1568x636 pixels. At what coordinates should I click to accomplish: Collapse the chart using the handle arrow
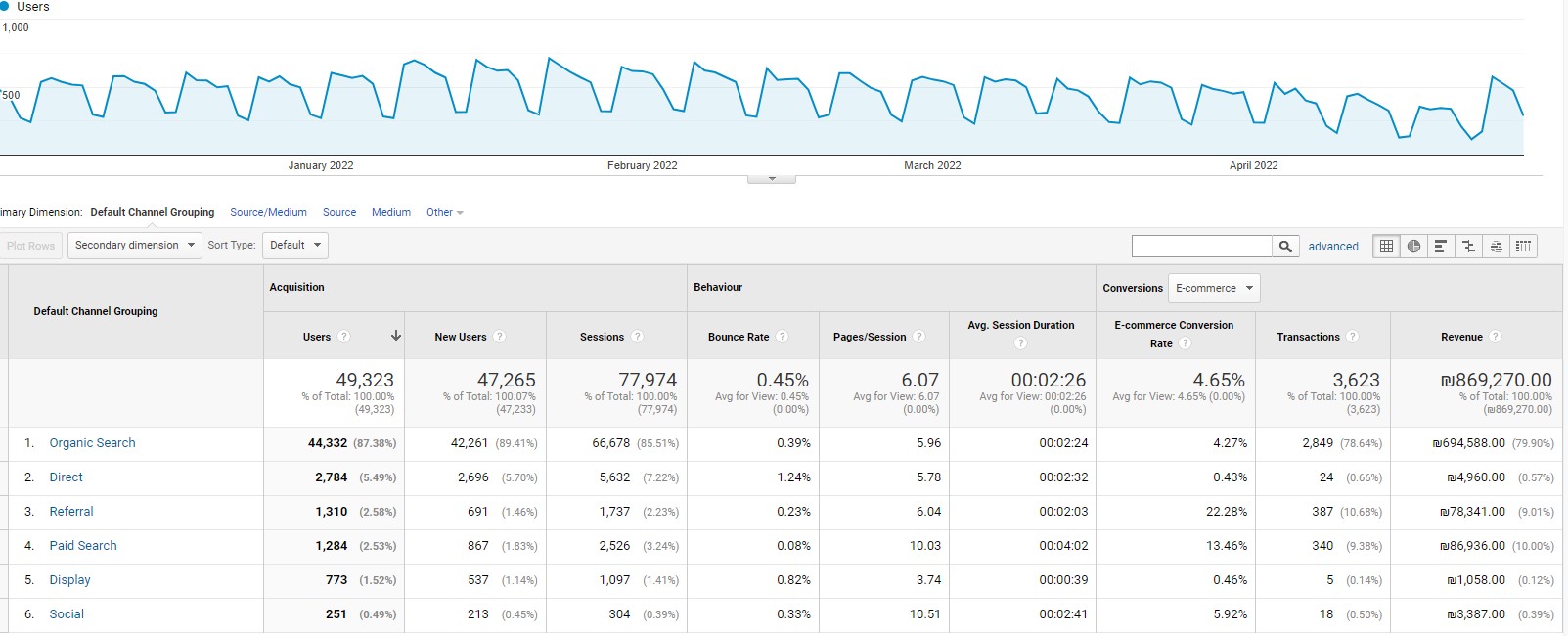tap(772, 179)
